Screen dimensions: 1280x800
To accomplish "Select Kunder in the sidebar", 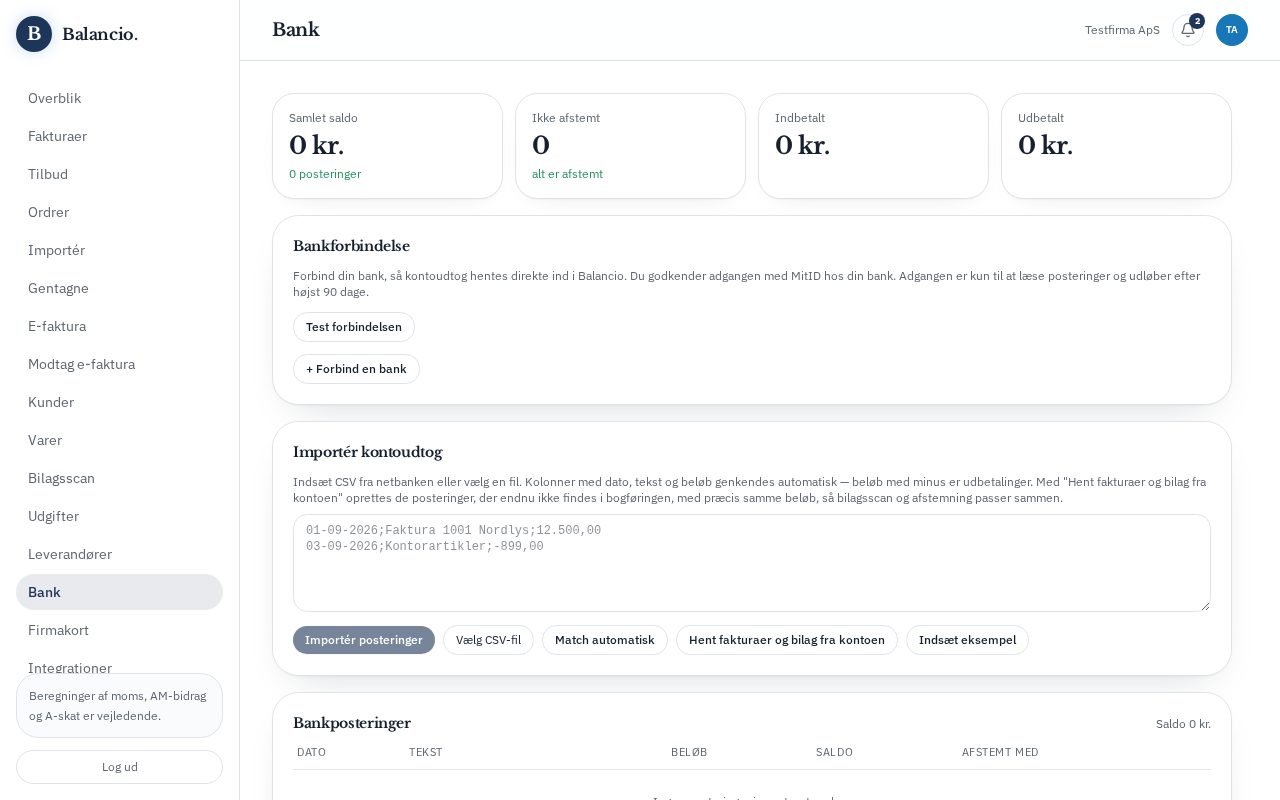I will [x=119, y=402].
